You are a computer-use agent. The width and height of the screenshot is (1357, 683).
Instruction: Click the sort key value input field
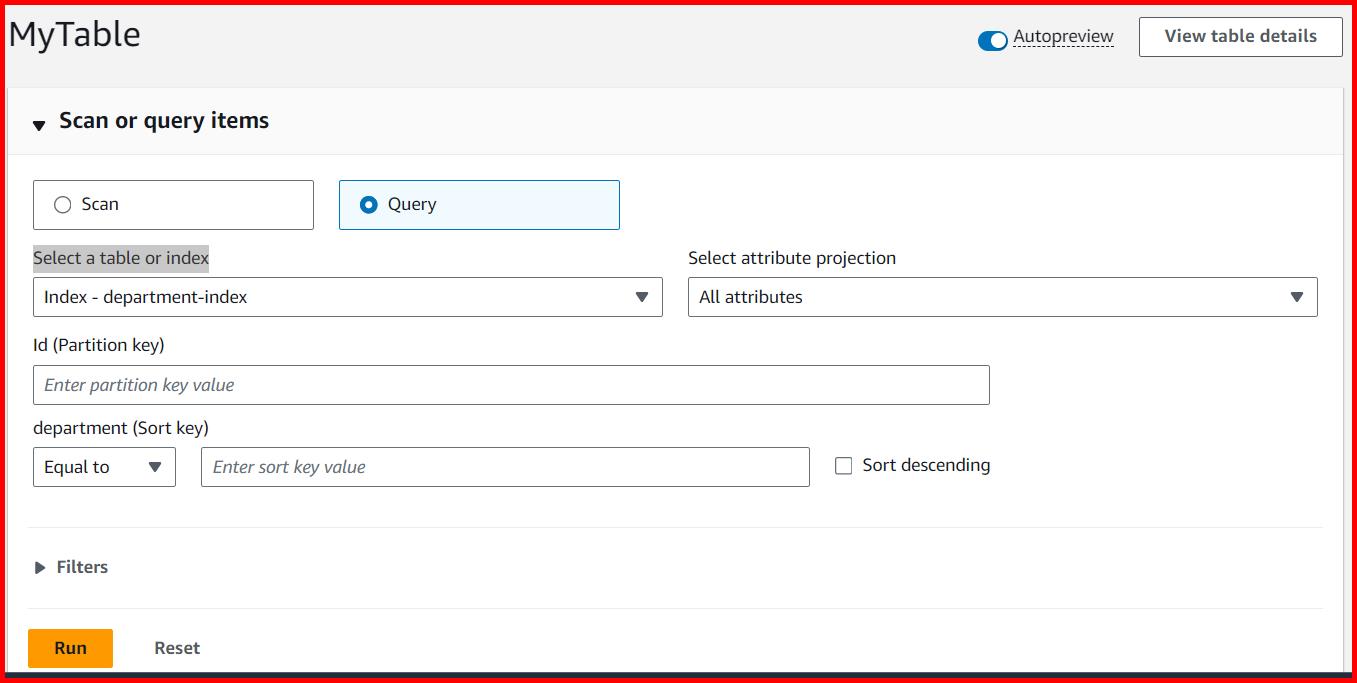[x=505, y=466]
